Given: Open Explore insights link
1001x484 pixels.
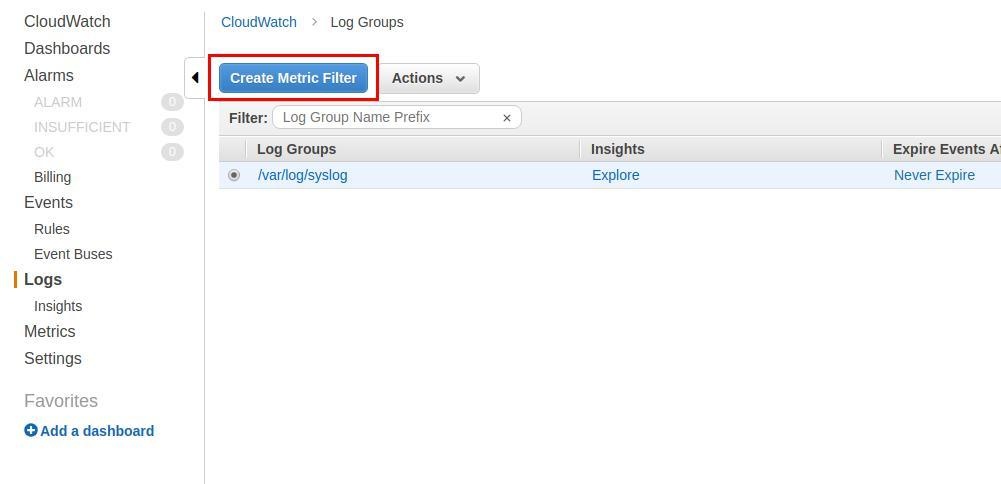Looking at the screenshot, I should [x=615, y=175].
